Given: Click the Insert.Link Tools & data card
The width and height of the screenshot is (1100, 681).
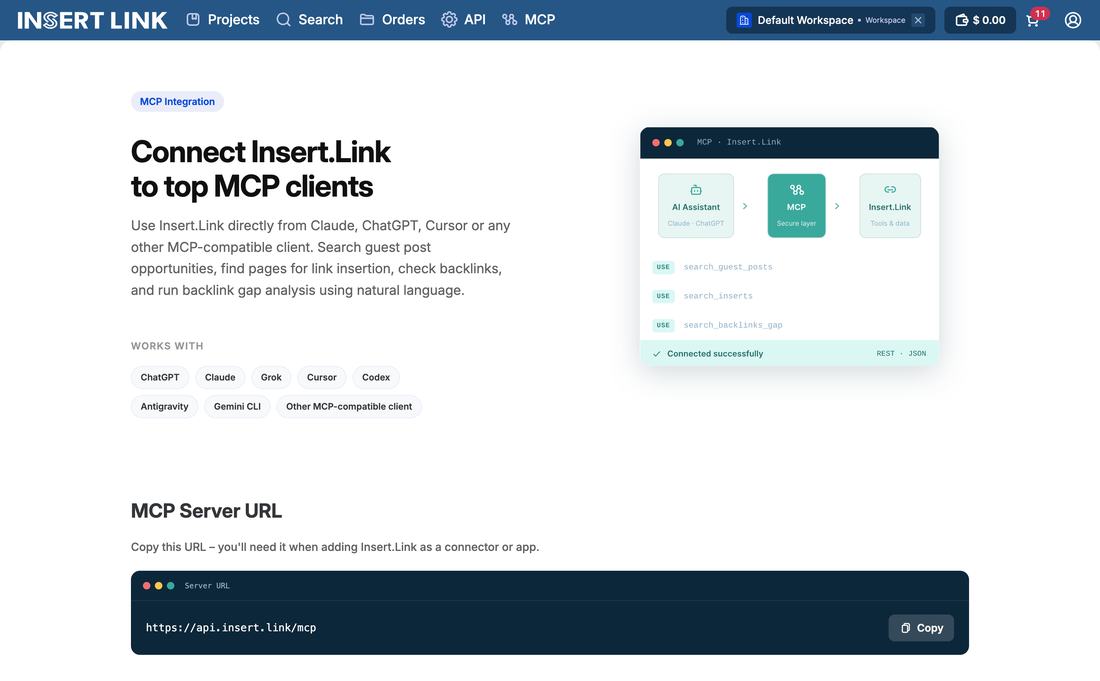Looking at the screenshot, I should 890,206.
